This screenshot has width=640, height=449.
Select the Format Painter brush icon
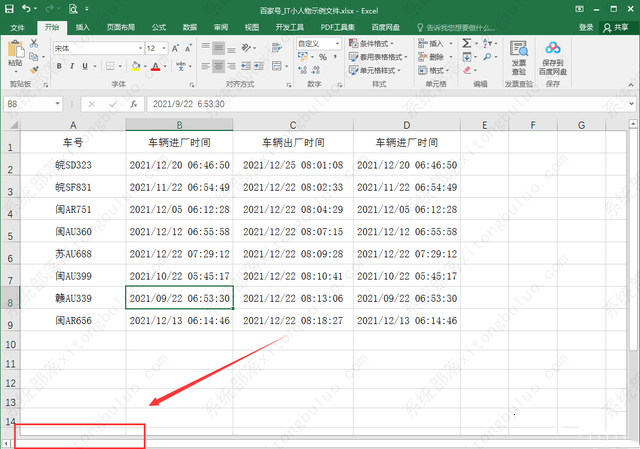(x=34, y=70)
